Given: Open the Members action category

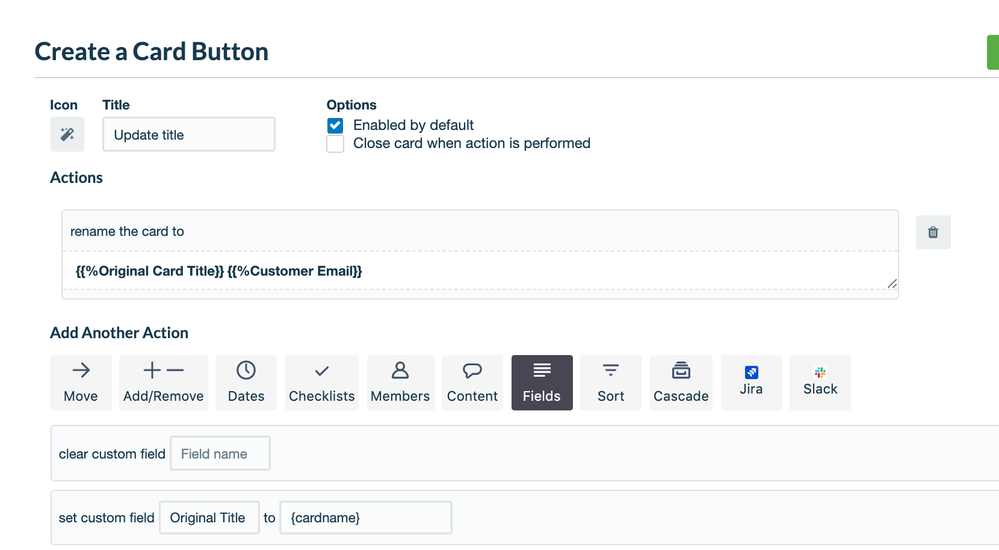Looking at the screenshot, I should [x=400, y=382].
